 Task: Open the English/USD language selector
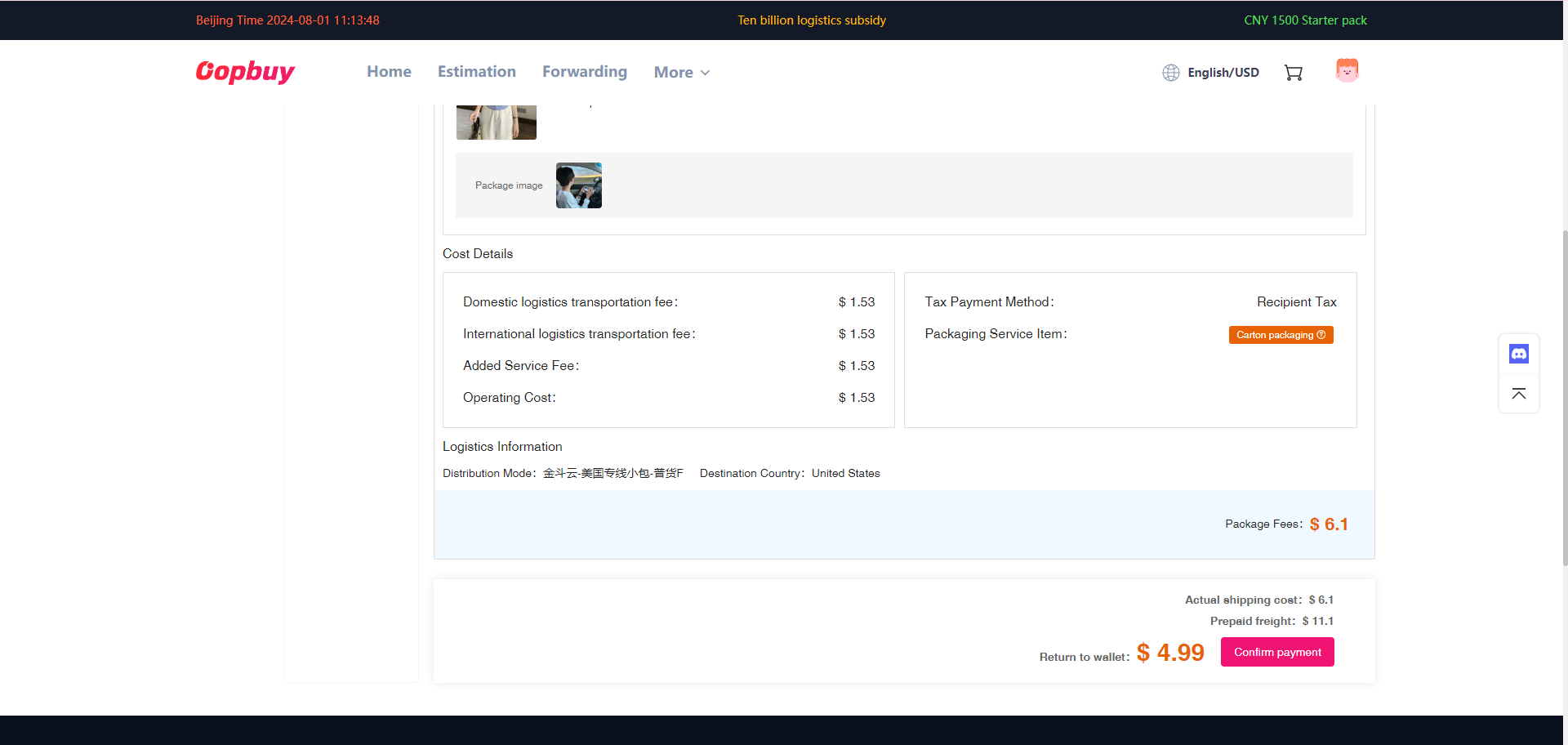(1223, 73)
